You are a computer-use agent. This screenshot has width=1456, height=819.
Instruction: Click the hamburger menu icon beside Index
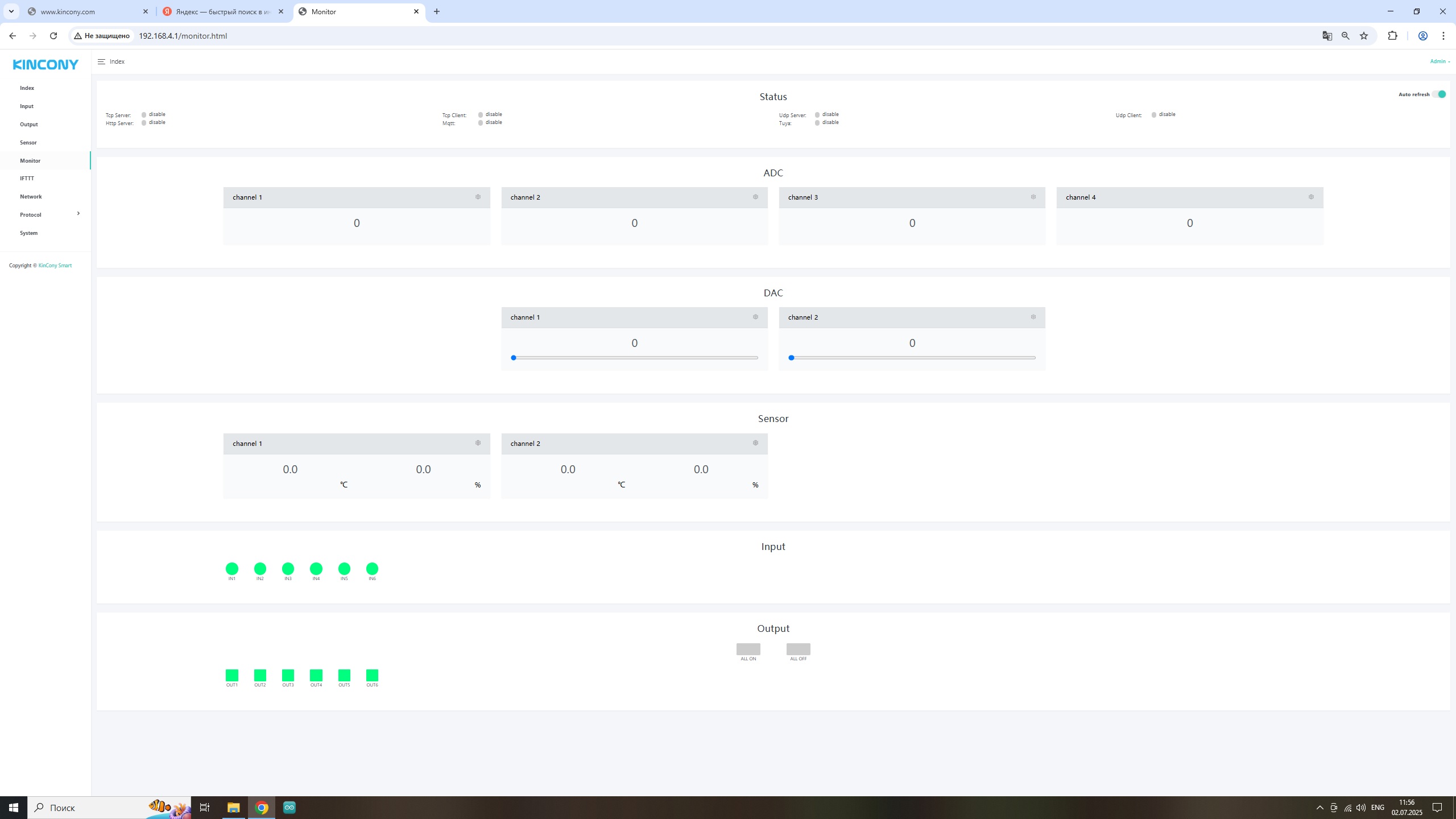[101, 61]
